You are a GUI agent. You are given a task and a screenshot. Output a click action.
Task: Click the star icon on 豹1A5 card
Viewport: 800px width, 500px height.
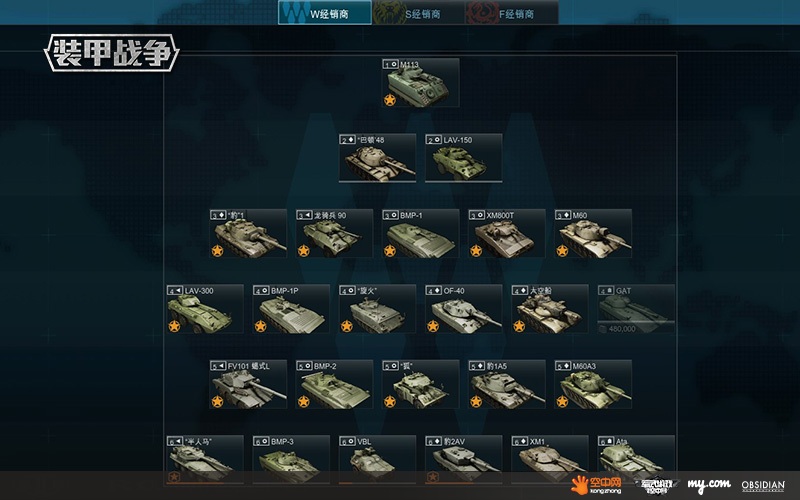pyautogui.click(x=476, y=402)
